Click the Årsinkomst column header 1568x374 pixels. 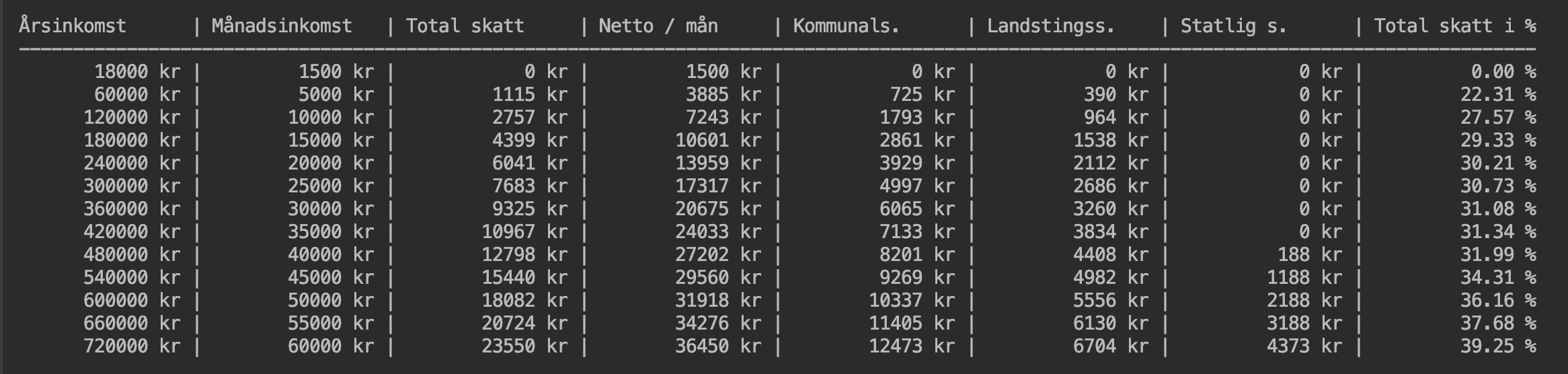(x=73, y=26)
